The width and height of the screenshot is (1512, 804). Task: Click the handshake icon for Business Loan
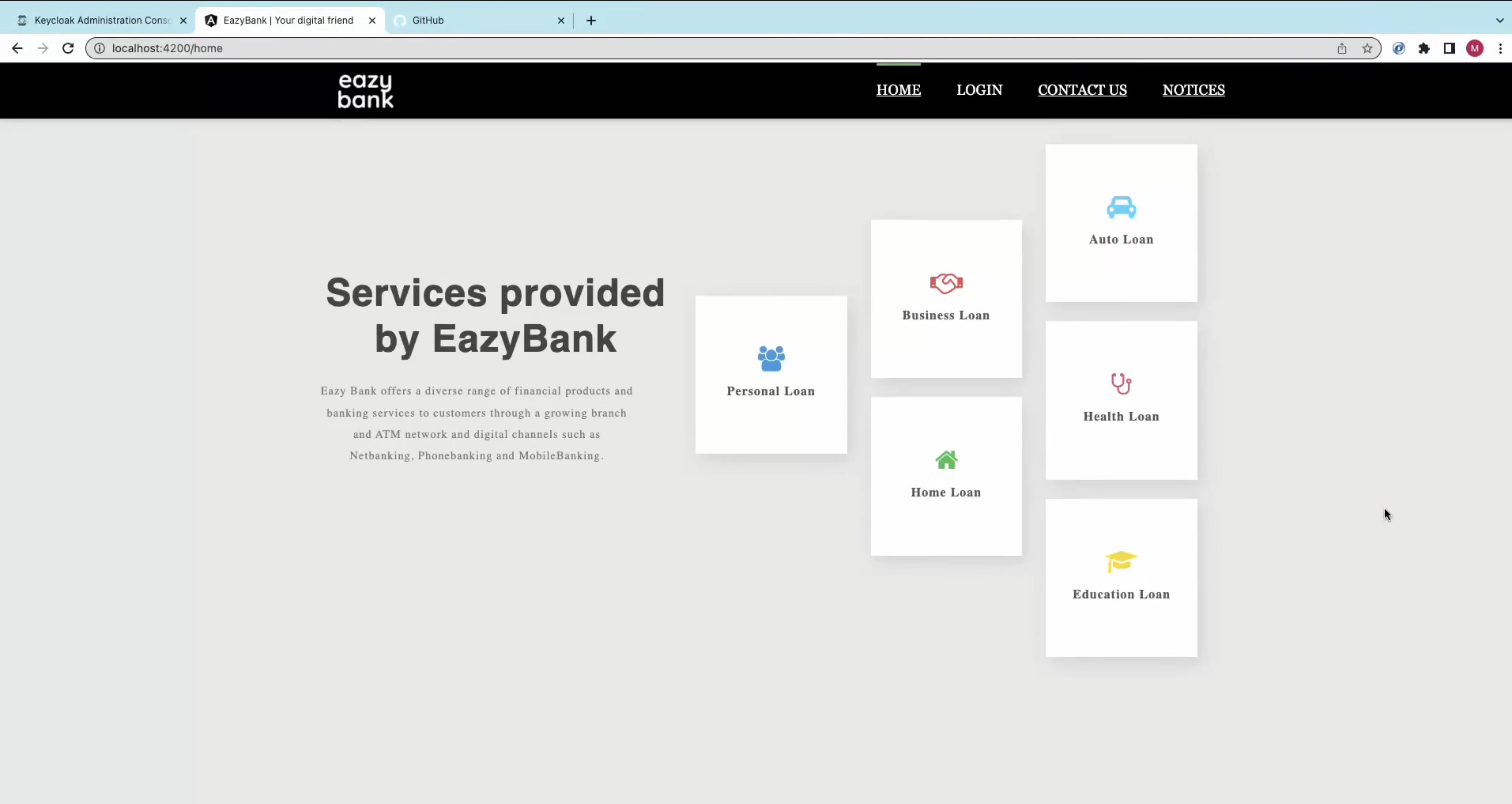tap(945, 283)
